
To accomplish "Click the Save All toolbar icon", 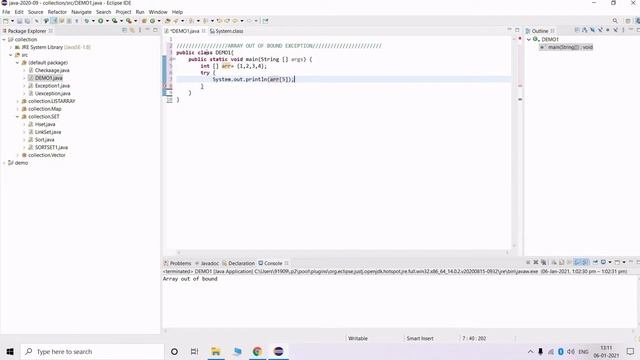I will 27,21.
